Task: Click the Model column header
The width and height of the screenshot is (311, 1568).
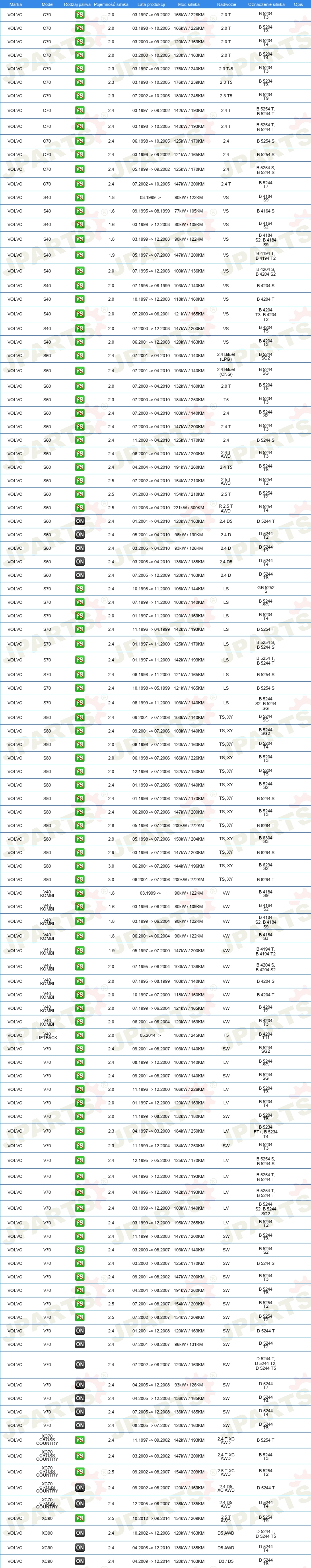Action: tap(47, 4)
